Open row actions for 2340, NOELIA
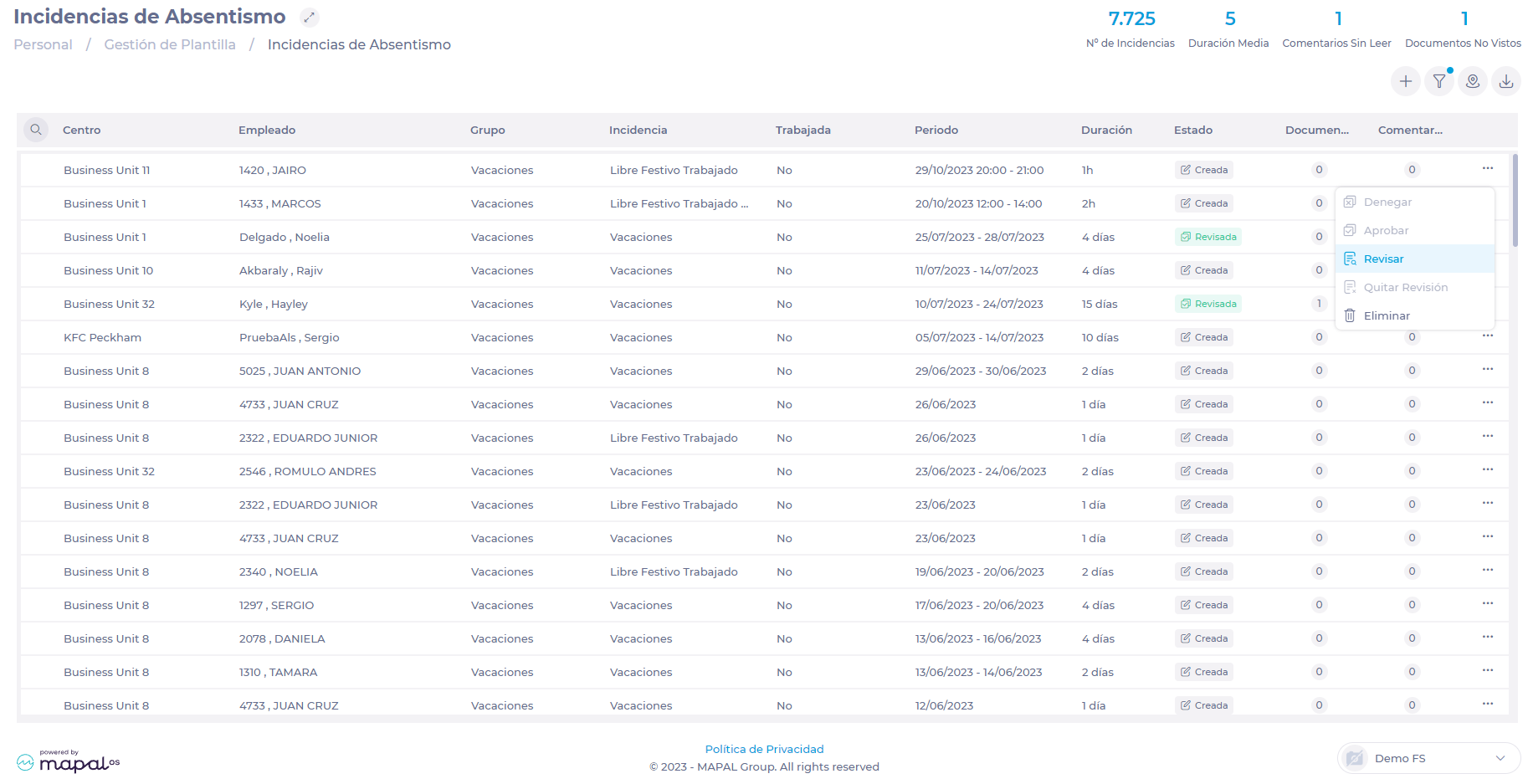This screenshot has width=1528, height=784. coord(1488,570)
